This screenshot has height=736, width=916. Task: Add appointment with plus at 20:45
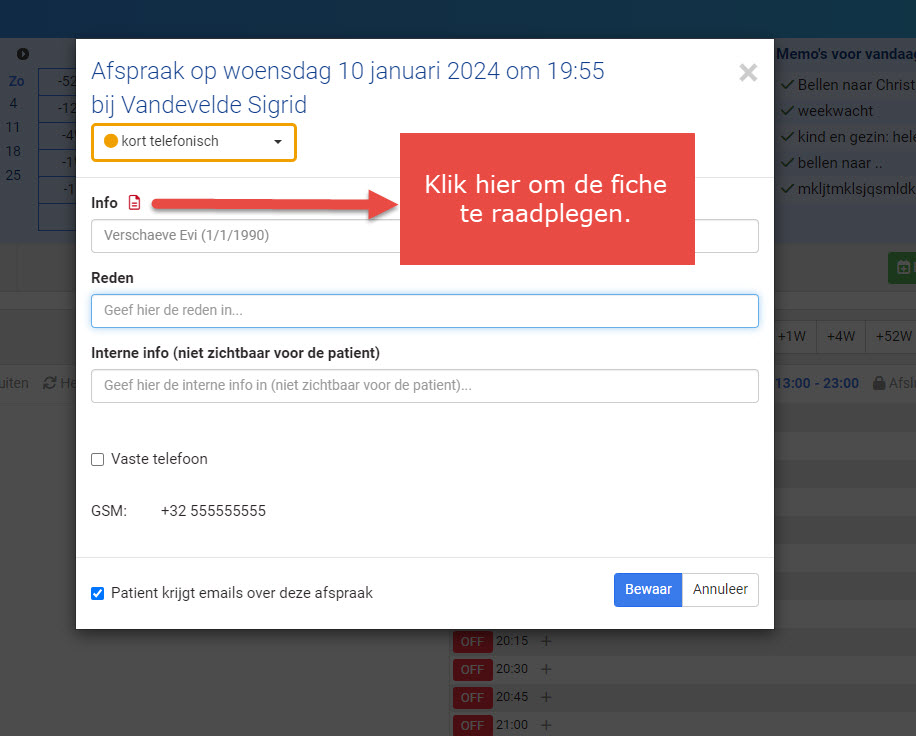pos(546,697)
